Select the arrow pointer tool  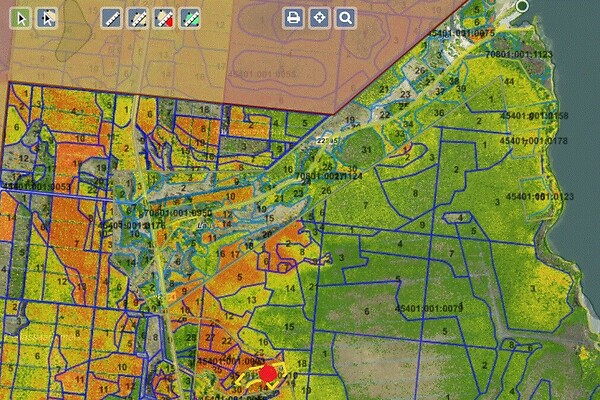pos(20,18)
